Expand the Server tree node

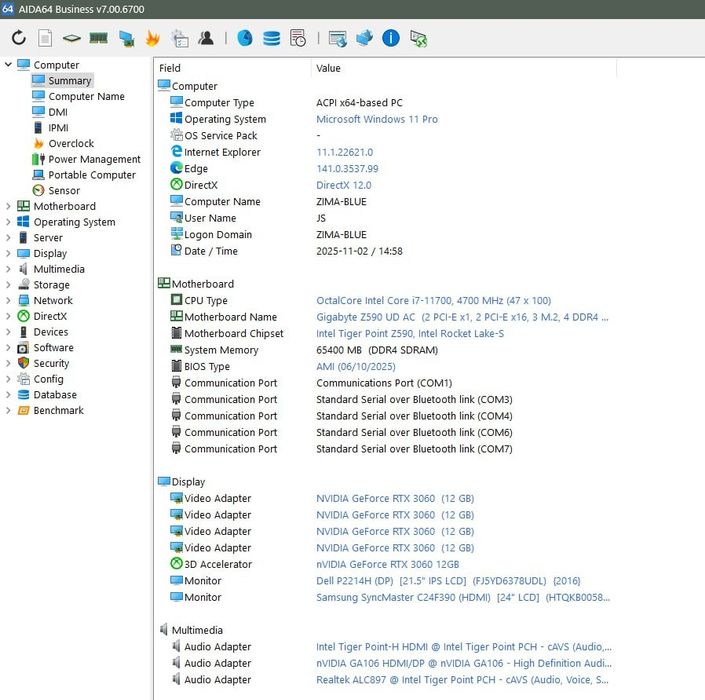pos(8,237)
